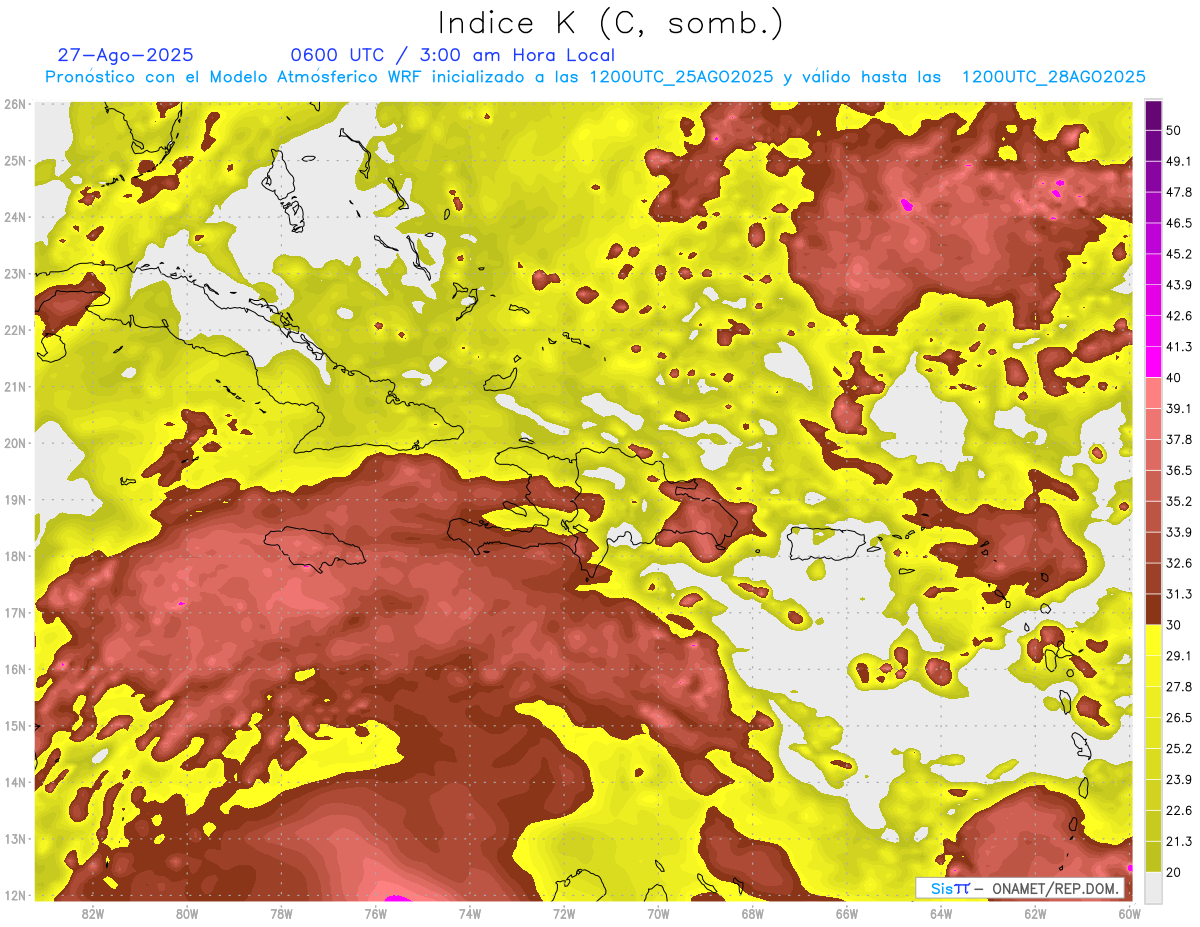Click the color bar value '50'

pyautogui.click(x=1174, y=130)
